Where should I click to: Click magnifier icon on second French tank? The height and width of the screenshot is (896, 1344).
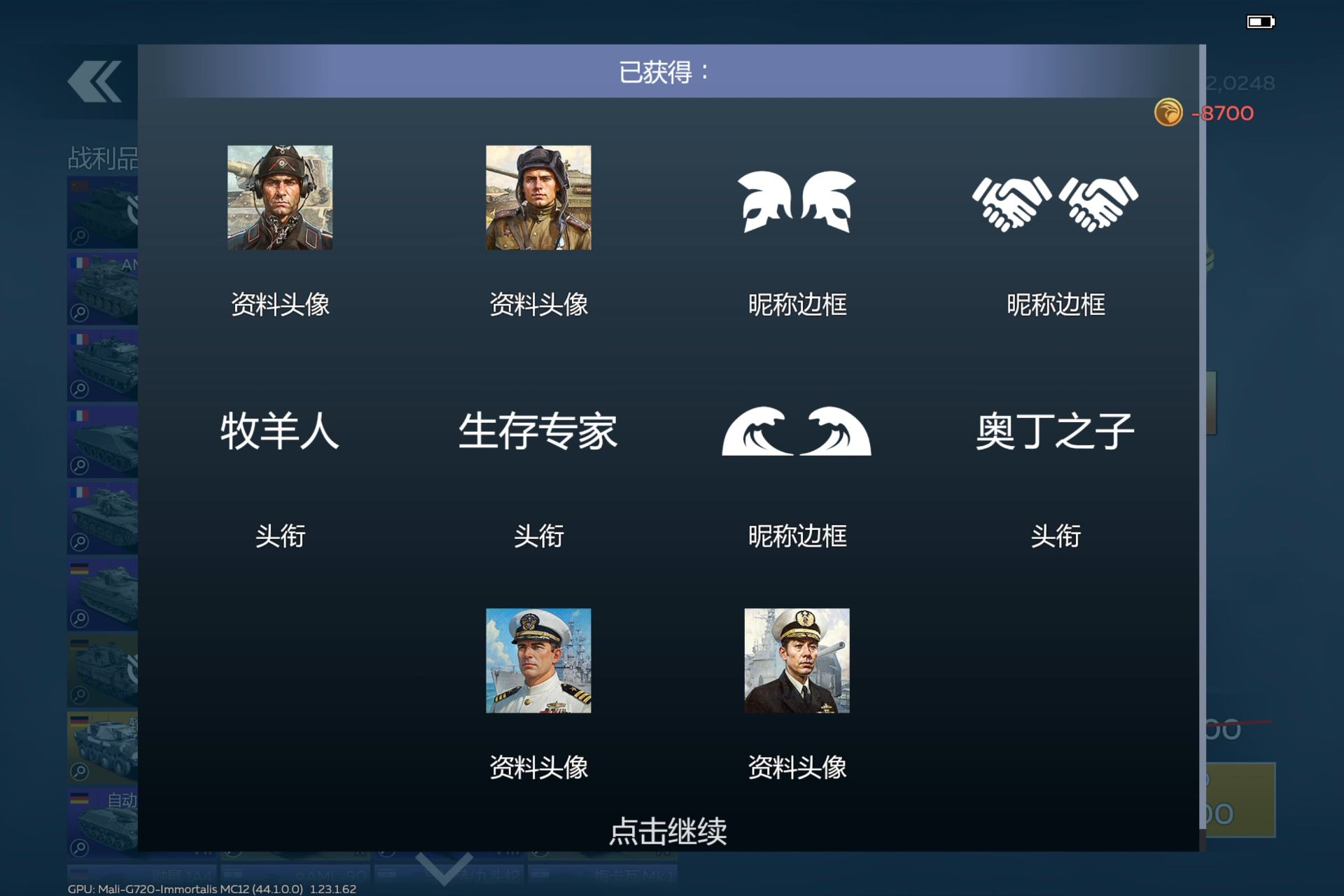click(x=80, y=388)
